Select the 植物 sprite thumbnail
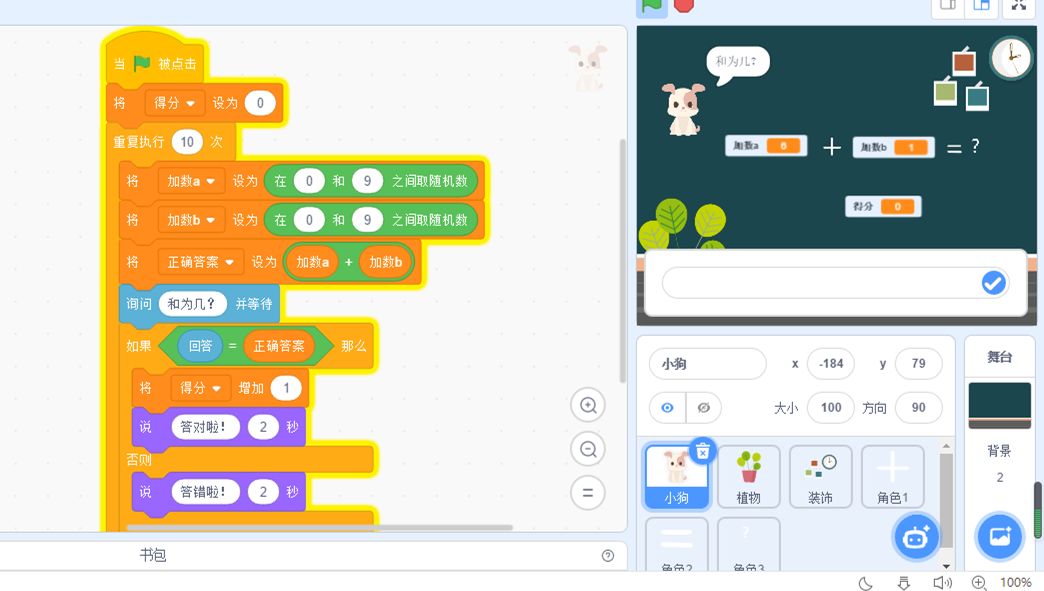Viewport: 1044px width, 591px height. [748, 477]
